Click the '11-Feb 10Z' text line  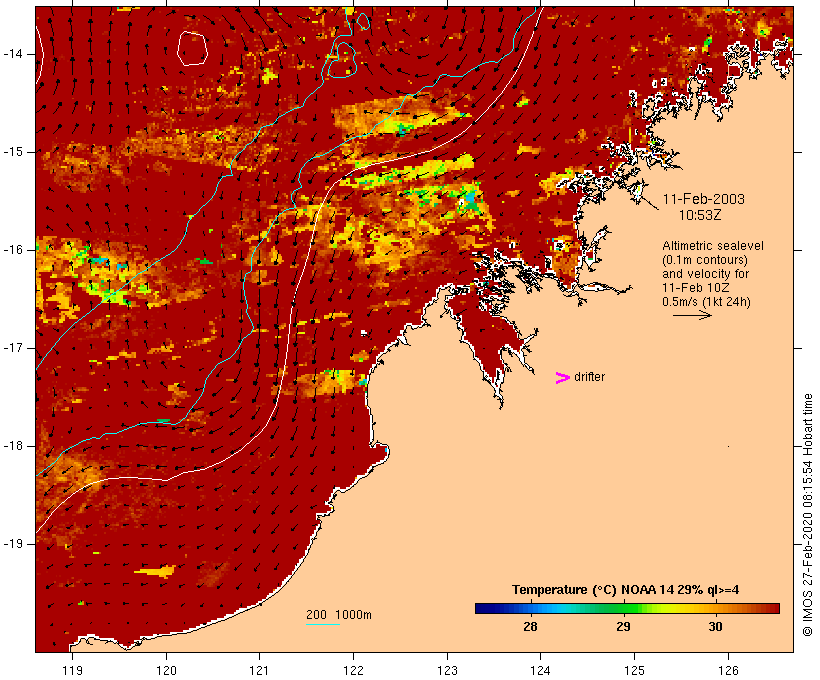[696, 288]
